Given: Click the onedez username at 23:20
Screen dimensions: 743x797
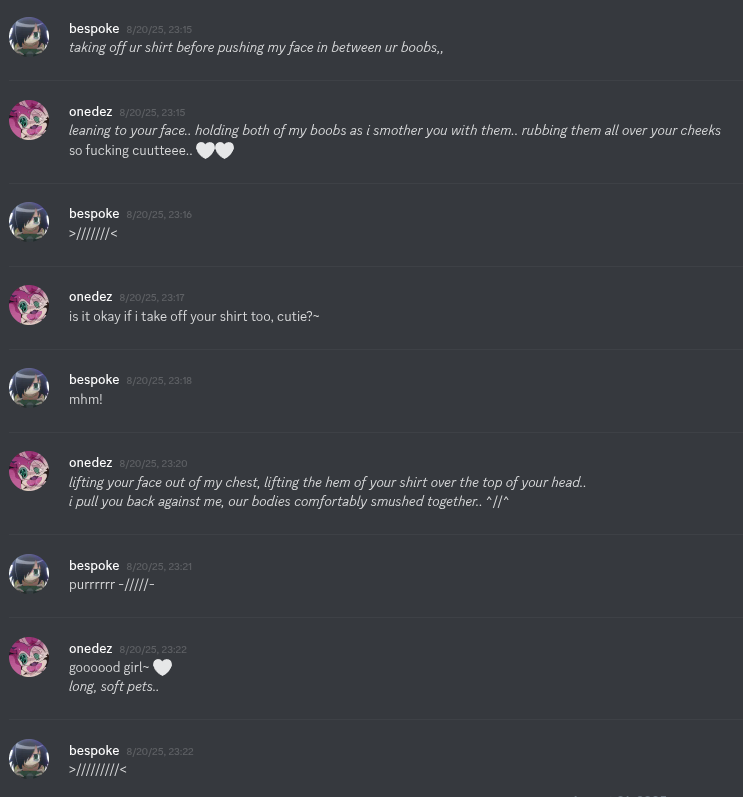Looking at the screenshot, I should 90,463.
